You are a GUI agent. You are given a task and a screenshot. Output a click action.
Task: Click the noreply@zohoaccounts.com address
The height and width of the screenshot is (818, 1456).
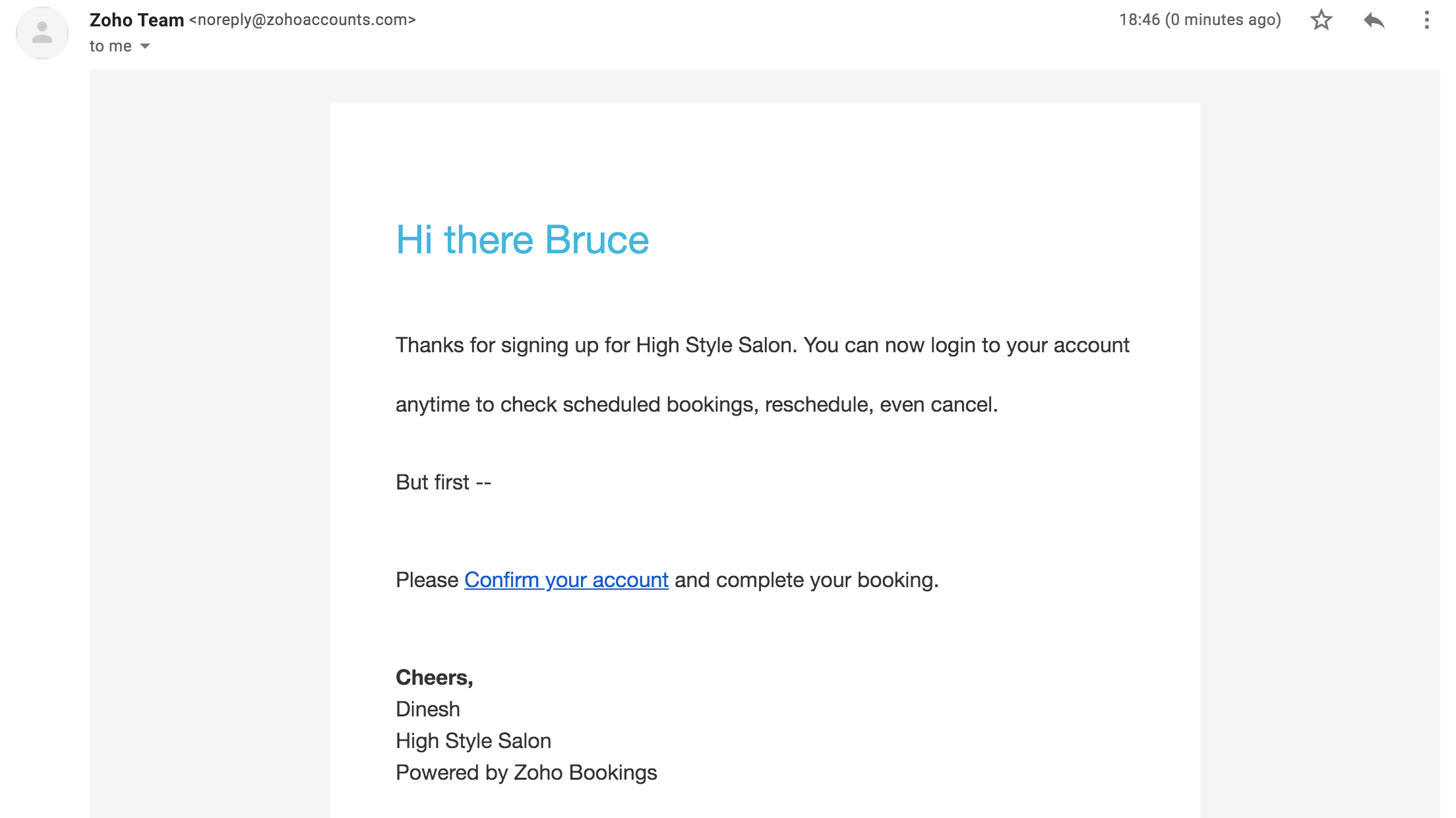[302, 20]
